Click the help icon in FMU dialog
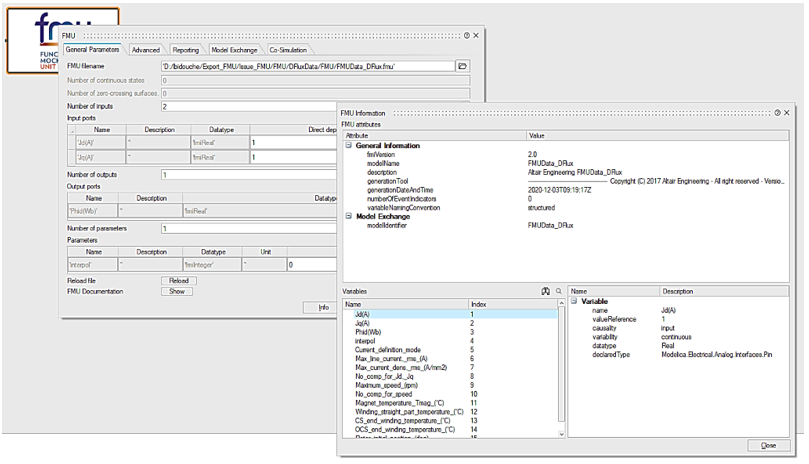Screen dimensions: 809x464 466,35
